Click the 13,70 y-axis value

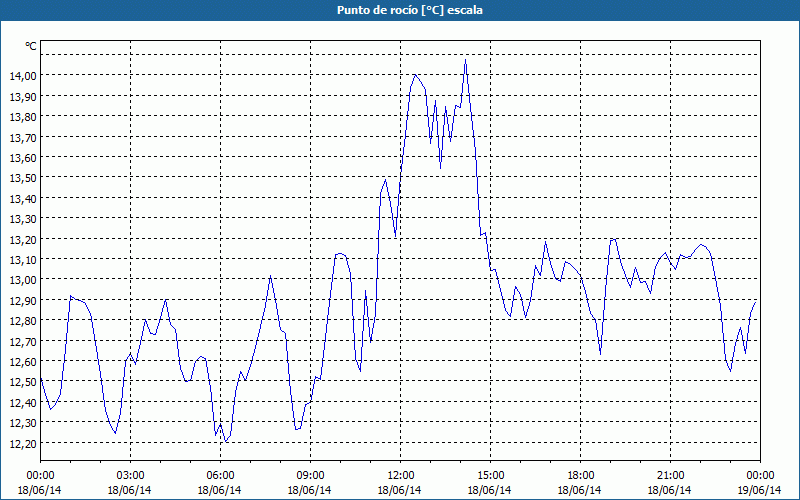pyautogui.click(x=23, y=137)
